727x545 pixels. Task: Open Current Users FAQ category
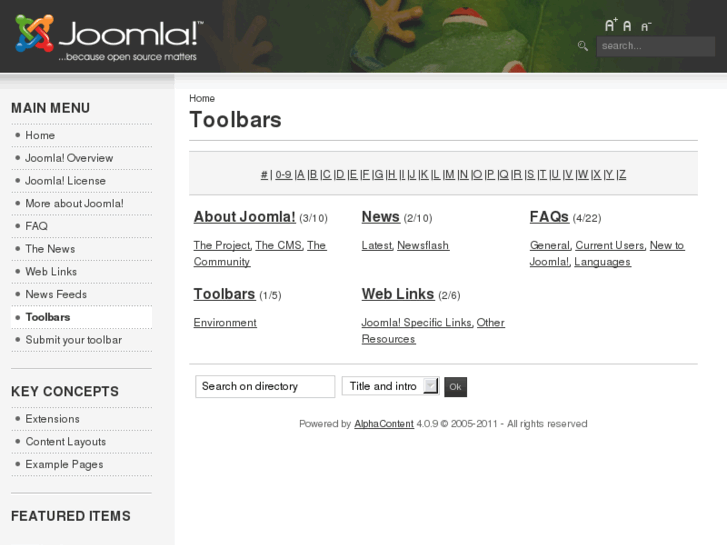coord(610,245)
